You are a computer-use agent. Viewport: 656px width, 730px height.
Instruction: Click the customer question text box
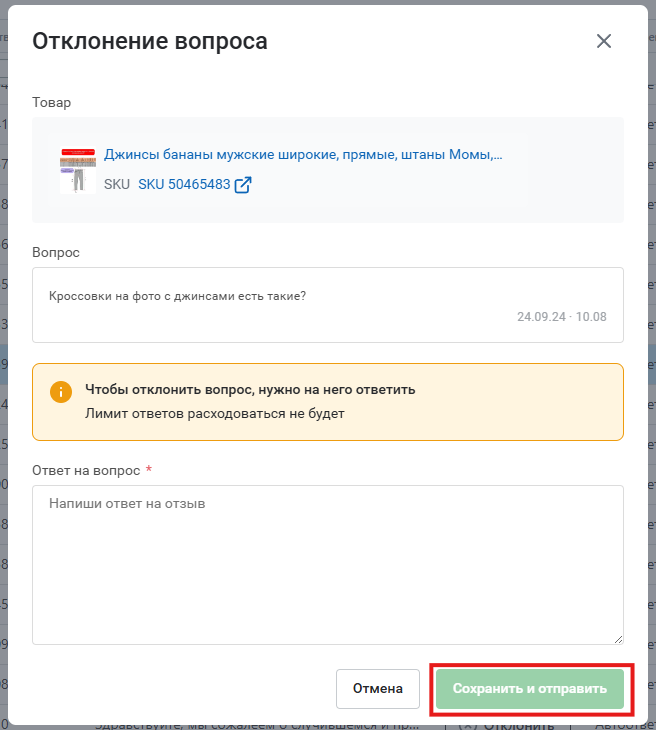point(328,305)
